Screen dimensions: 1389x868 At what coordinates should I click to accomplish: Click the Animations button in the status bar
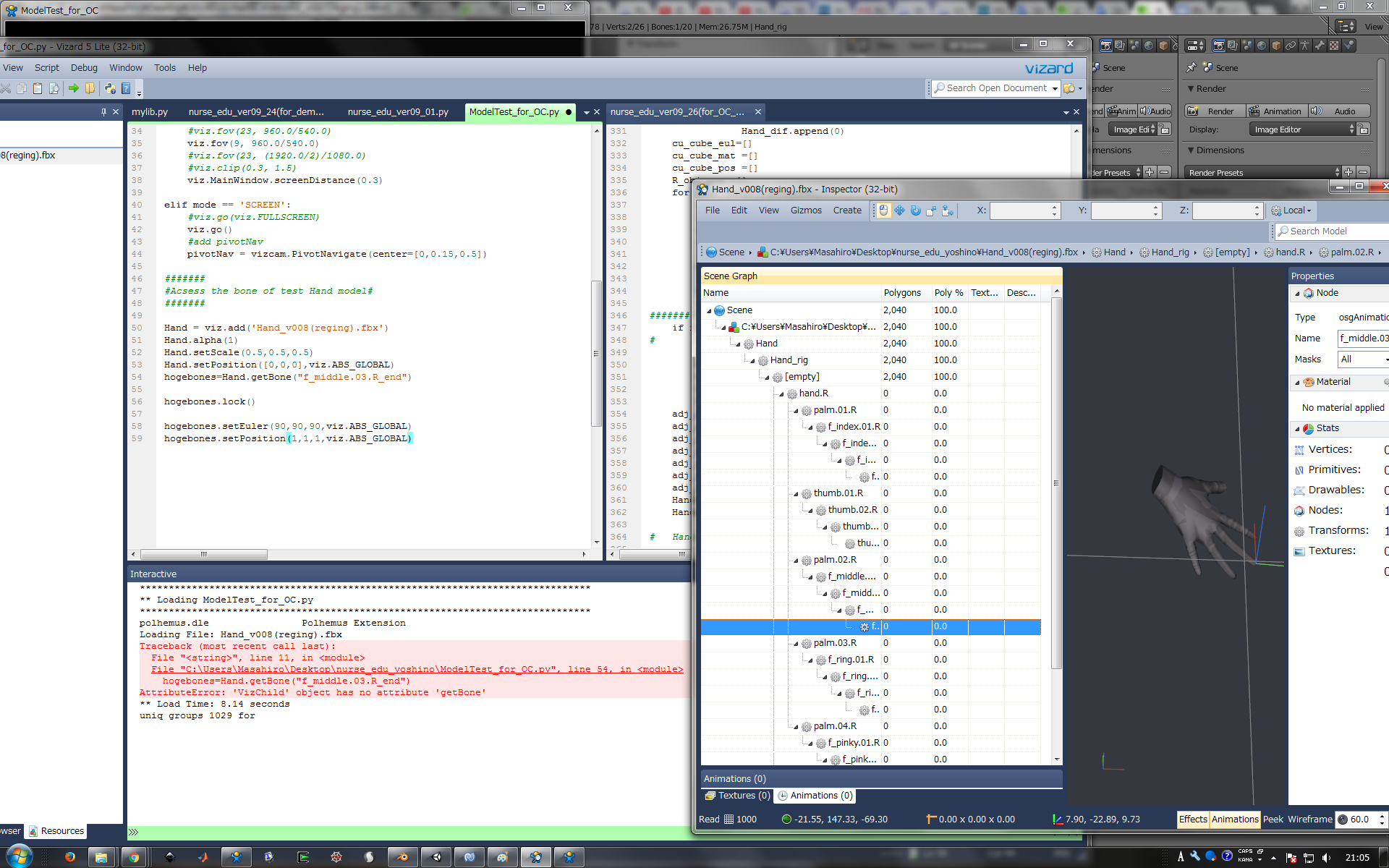coord(1235,819)
